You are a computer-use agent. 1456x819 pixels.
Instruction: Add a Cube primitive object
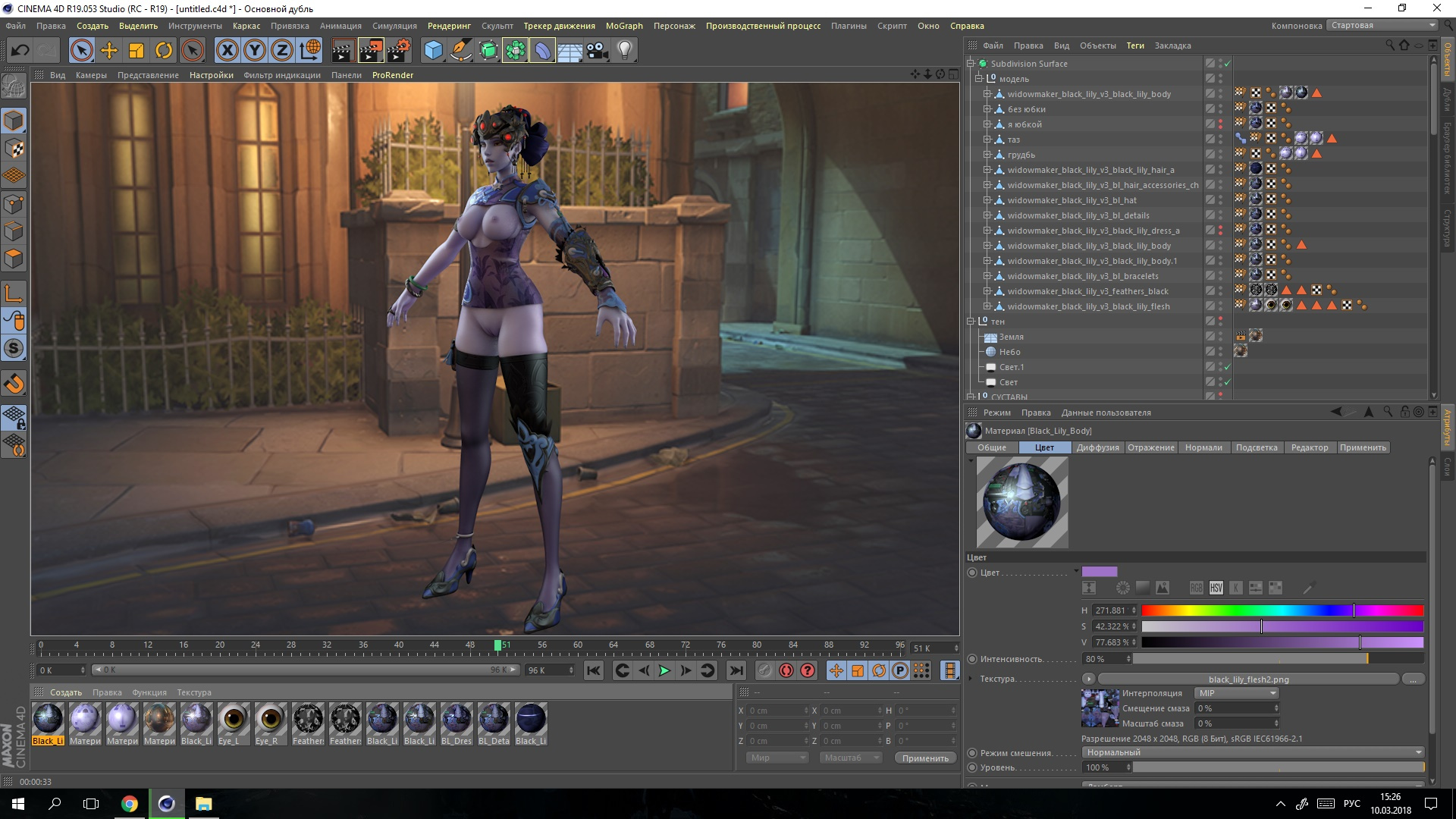(433, 51)
